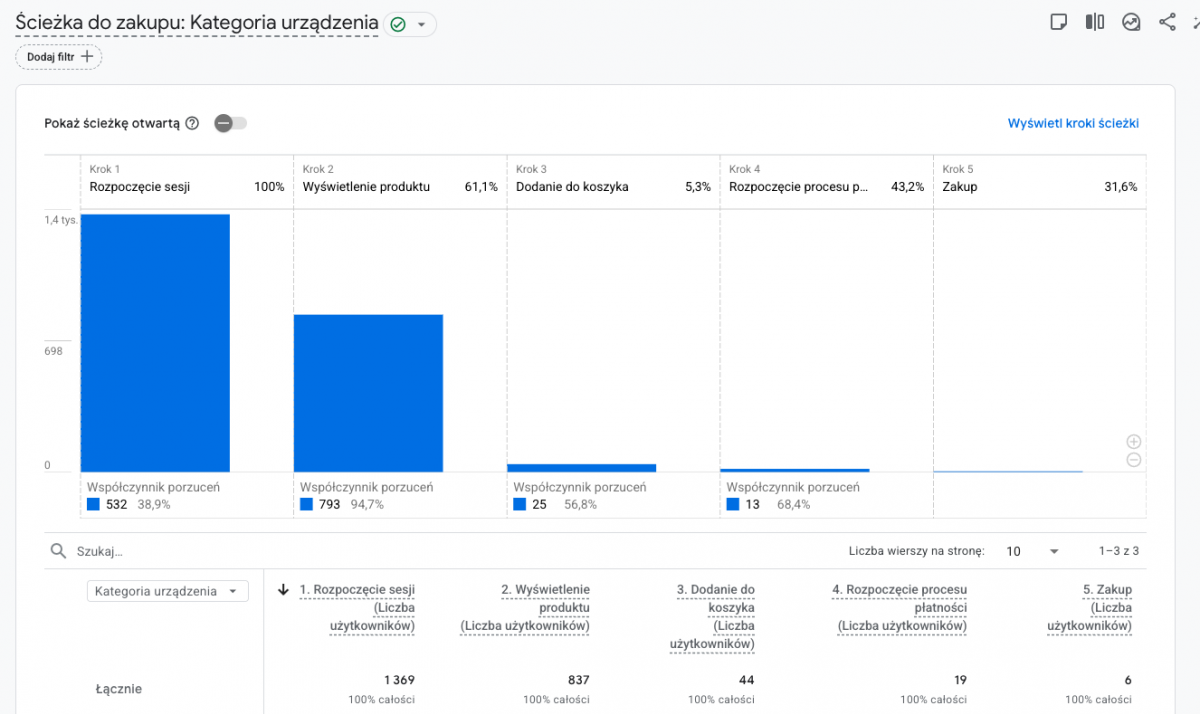Open the Insights trend icon
Image resolution: width=1200 pixels, height=714 pixels.
tap(1131, 22)
